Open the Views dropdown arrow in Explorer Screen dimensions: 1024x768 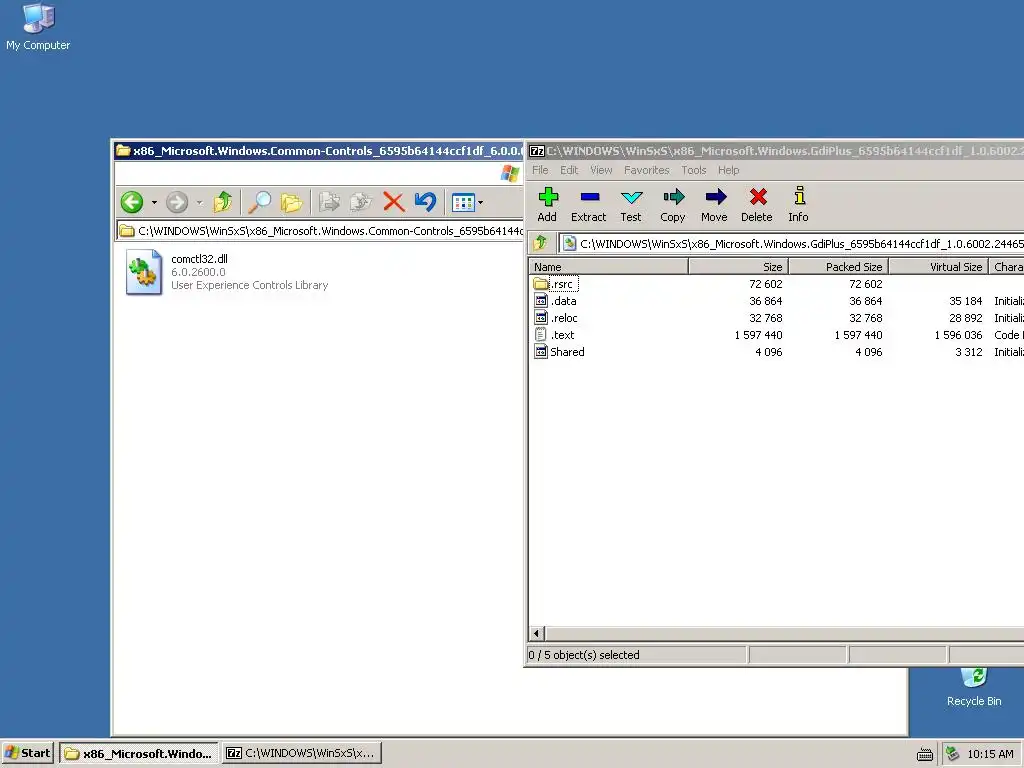481,202
